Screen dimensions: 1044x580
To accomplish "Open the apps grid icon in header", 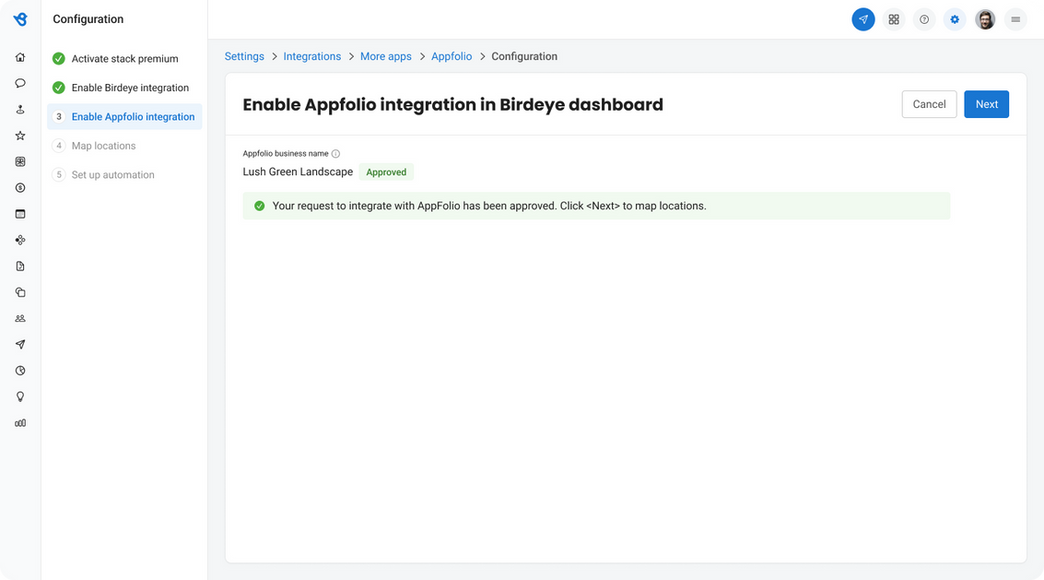I will [x=894, y=19].
